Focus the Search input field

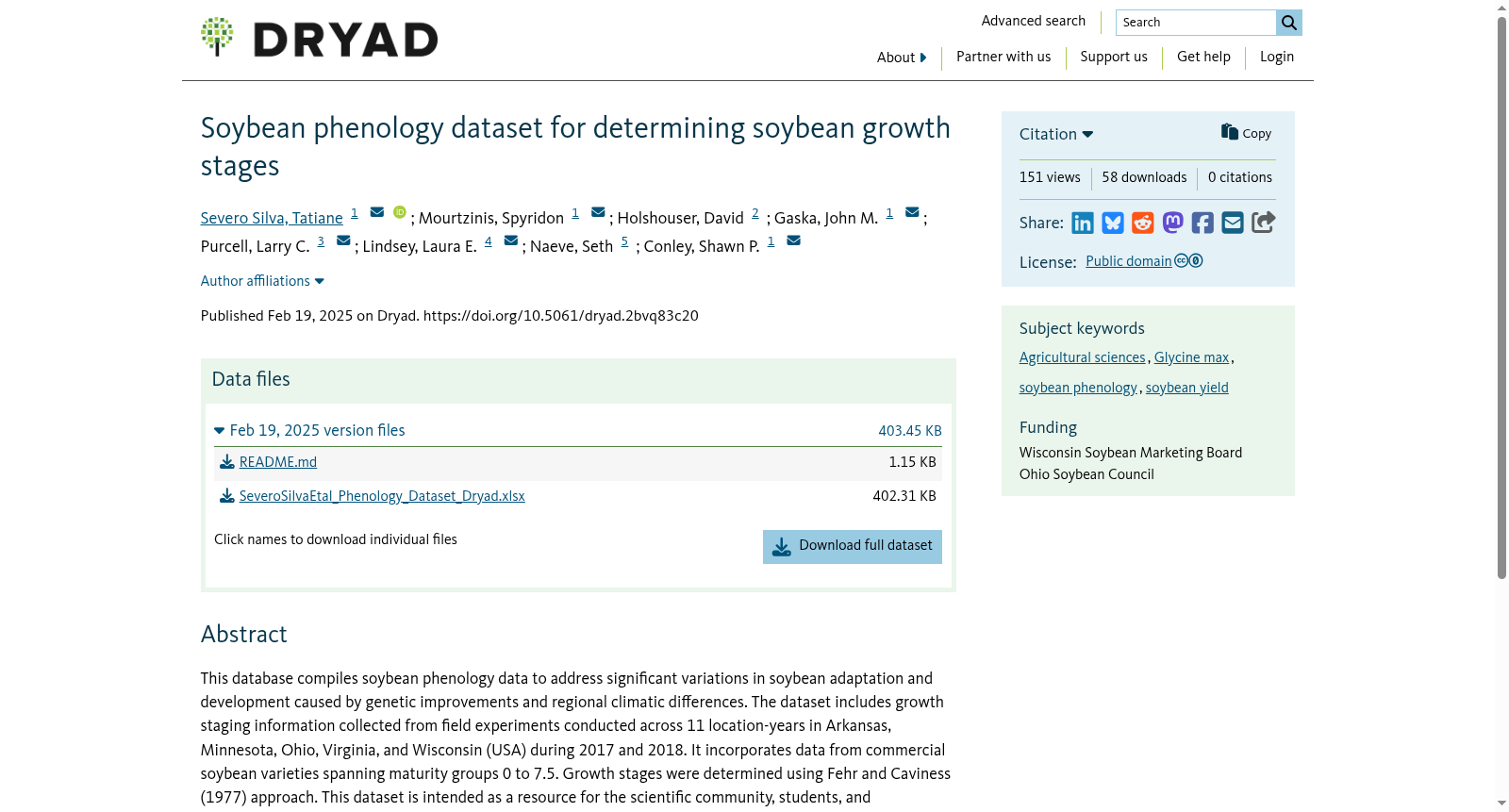point(1196,23)
